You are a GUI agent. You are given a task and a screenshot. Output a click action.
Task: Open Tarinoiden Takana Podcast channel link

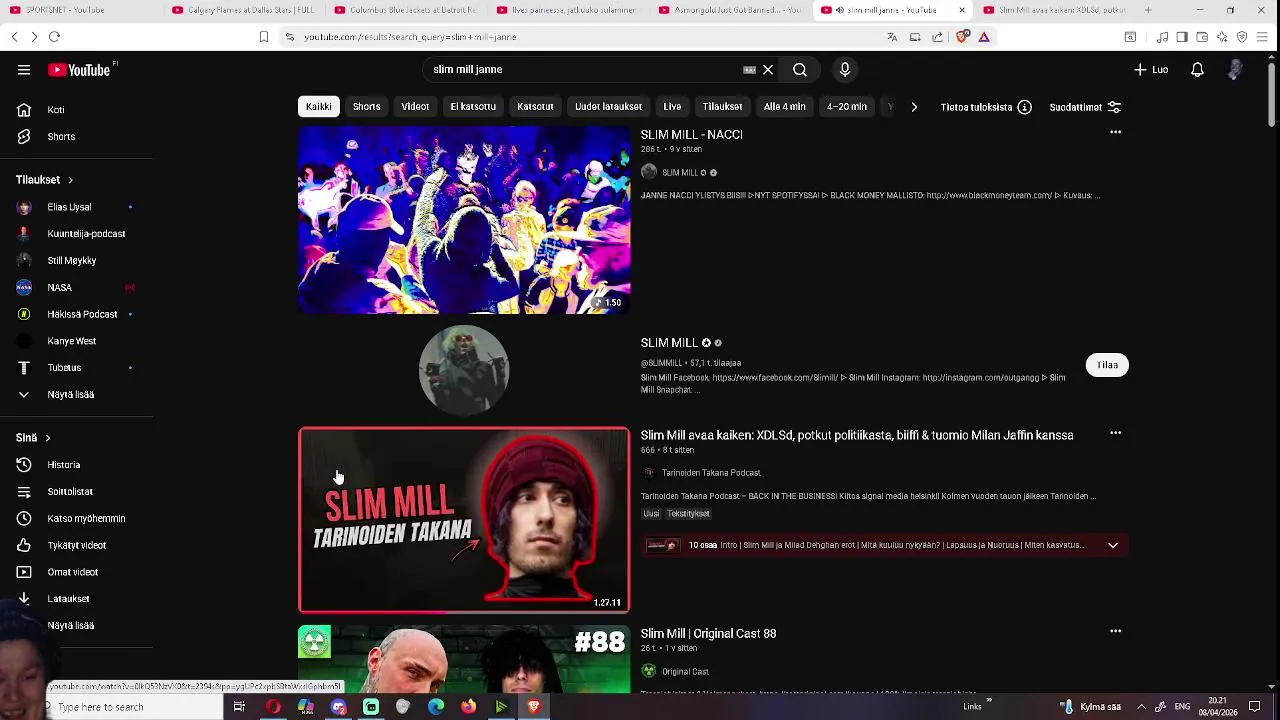[x=710, y=473]
